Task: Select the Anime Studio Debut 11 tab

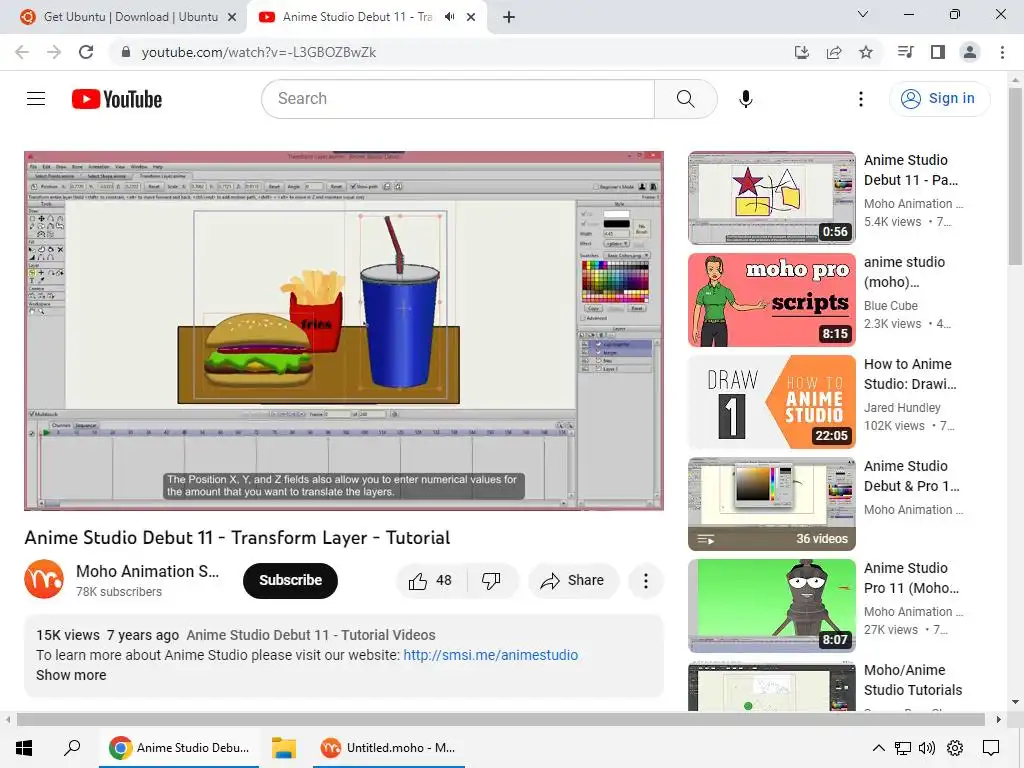Action: click(x=357, y=17)
